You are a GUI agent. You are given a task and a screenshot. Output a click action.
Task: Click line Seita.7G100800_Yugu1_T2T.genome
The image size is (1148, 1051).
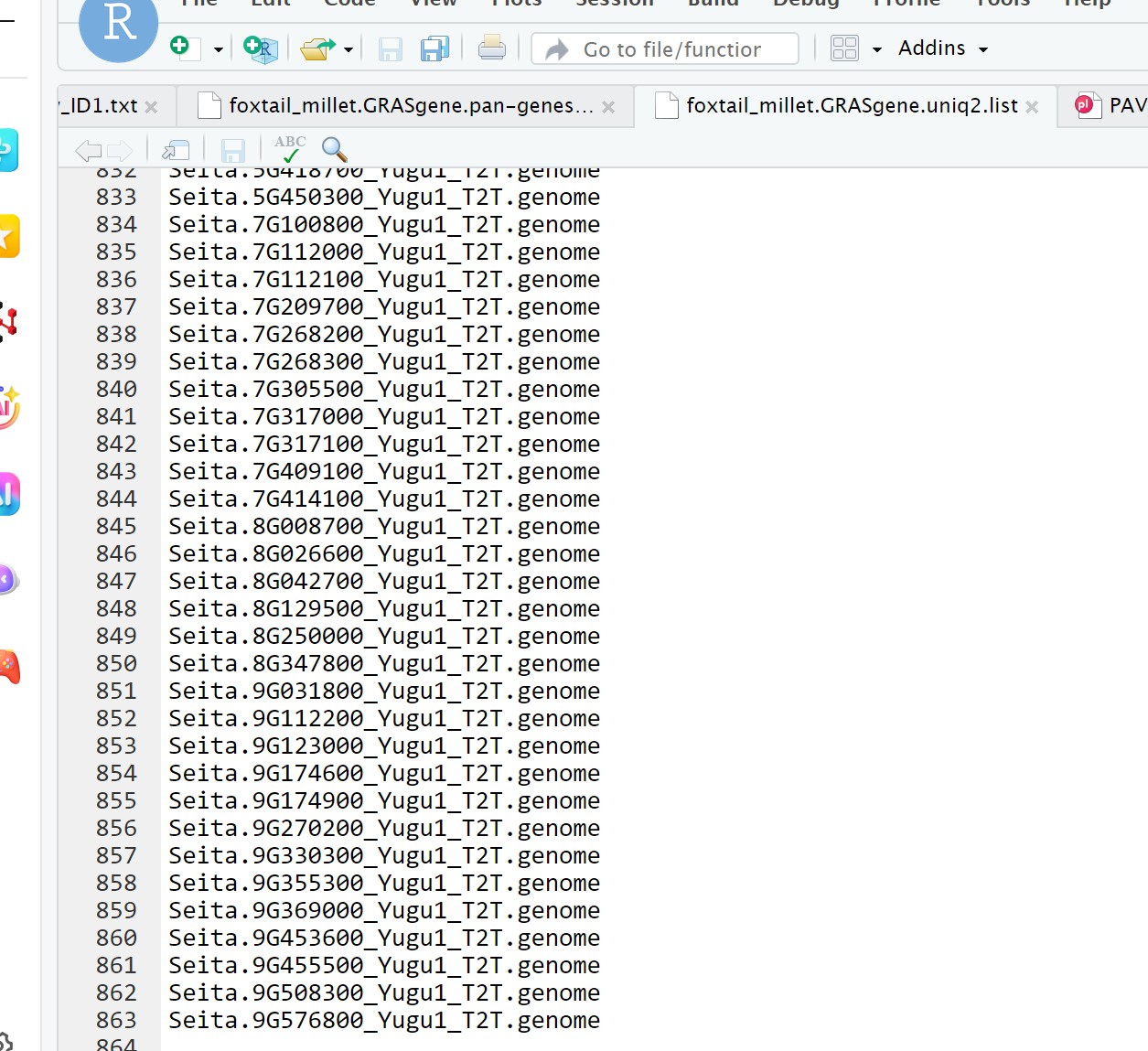click(384, 225)
